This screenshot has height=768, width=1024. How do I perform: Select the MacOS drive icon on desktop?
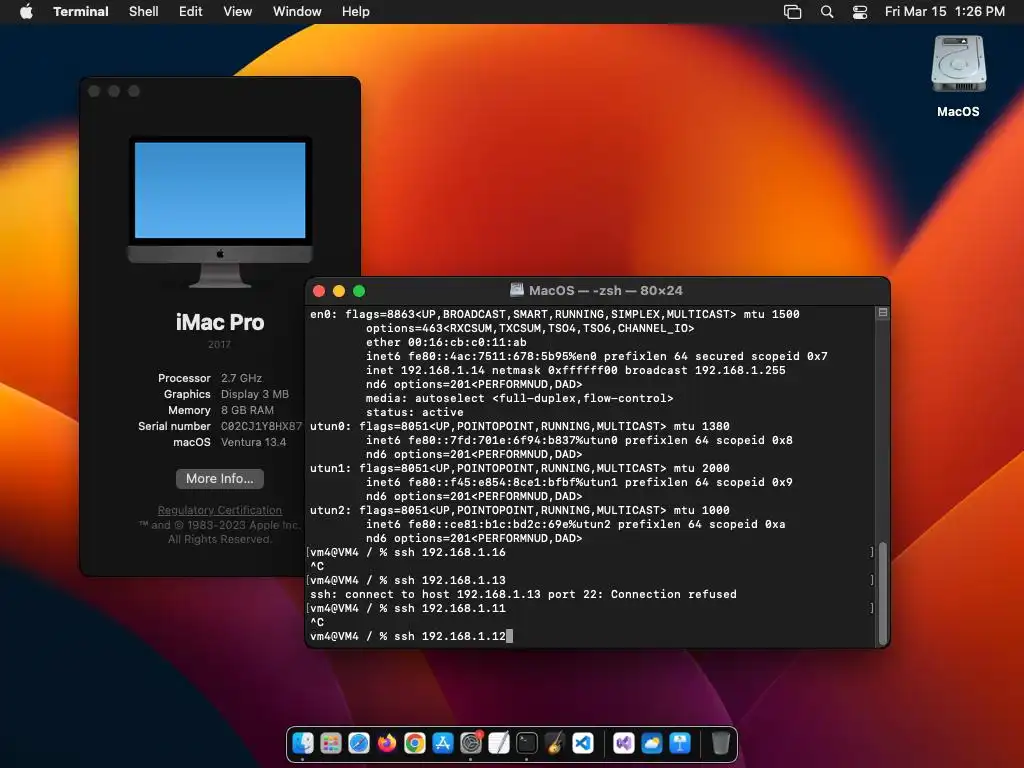(958, 65)
